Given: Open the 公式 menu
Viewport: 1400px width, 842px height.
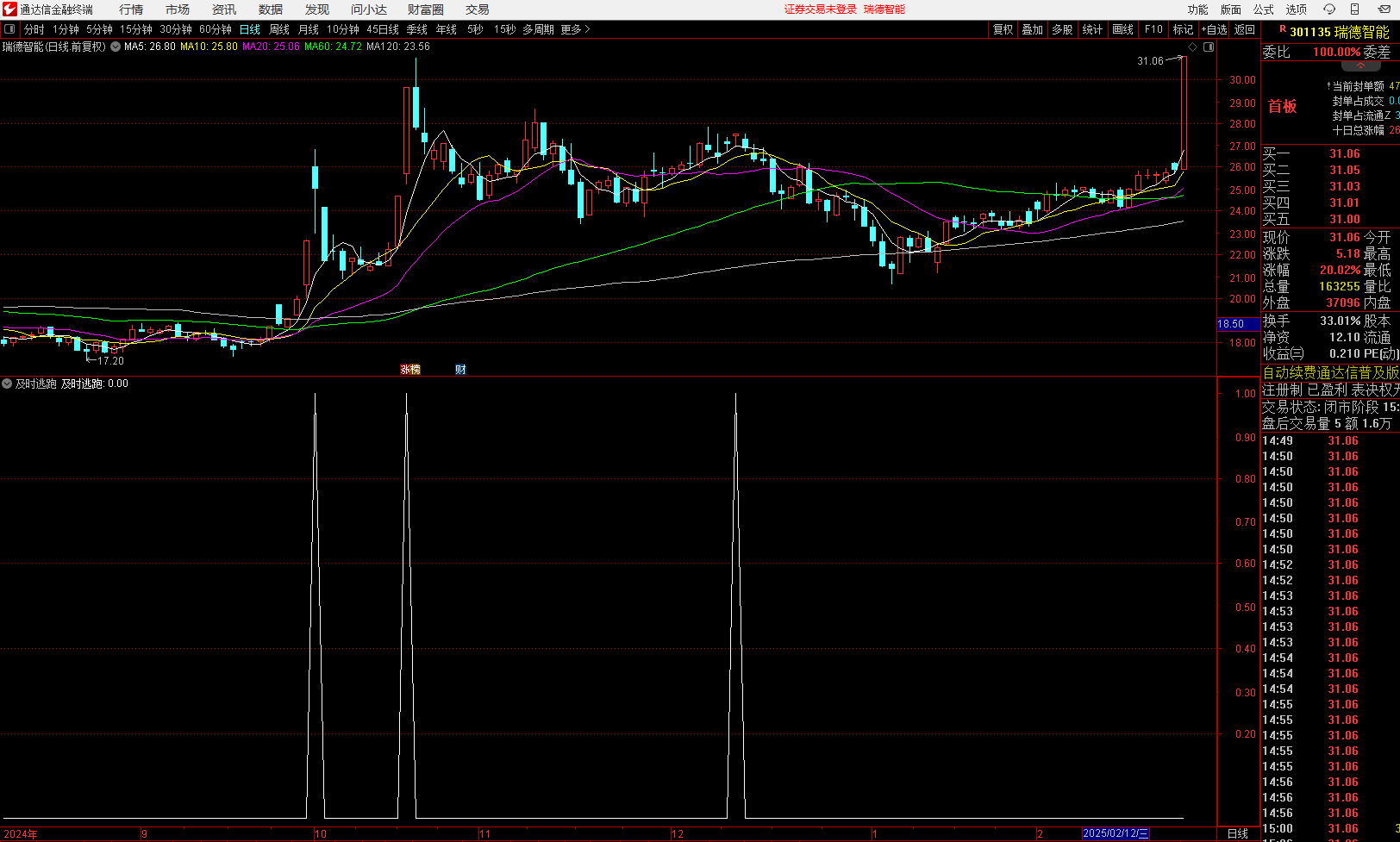Looking at the screenshot, I should [x=1264, y=9].
